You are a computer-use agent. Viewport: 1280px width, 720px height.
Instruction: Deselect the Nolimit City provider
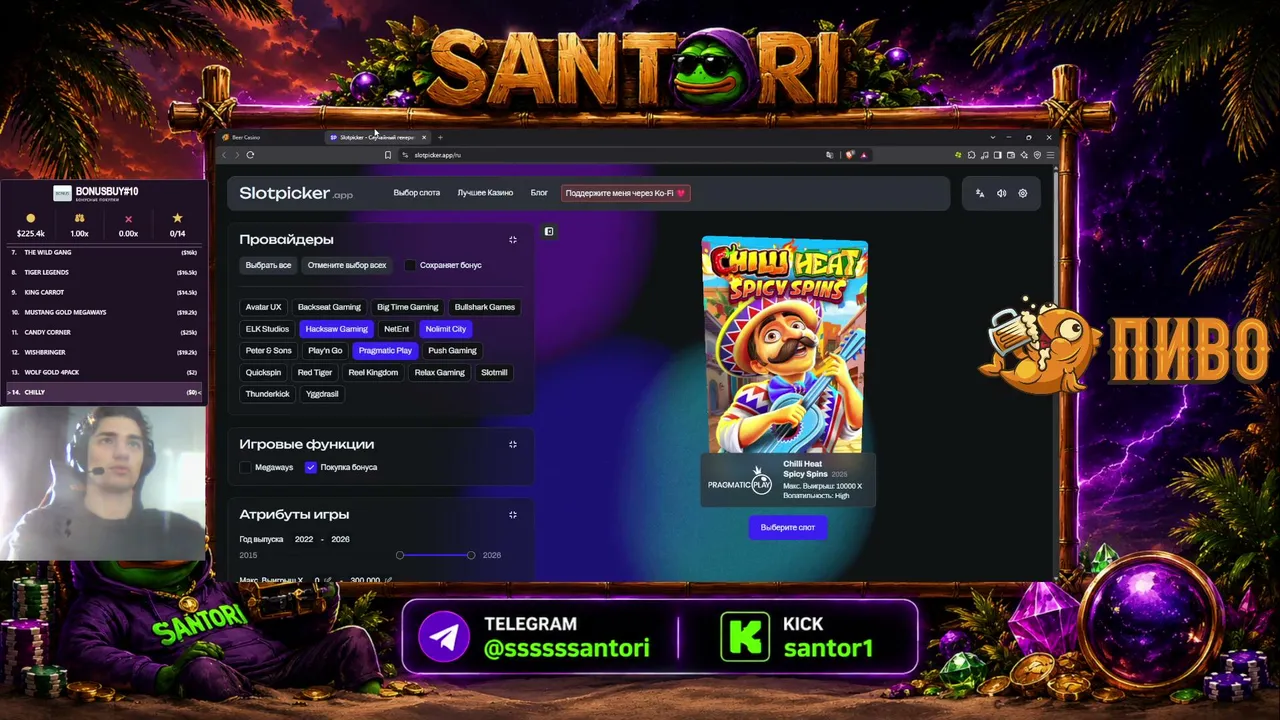[446, 329]
